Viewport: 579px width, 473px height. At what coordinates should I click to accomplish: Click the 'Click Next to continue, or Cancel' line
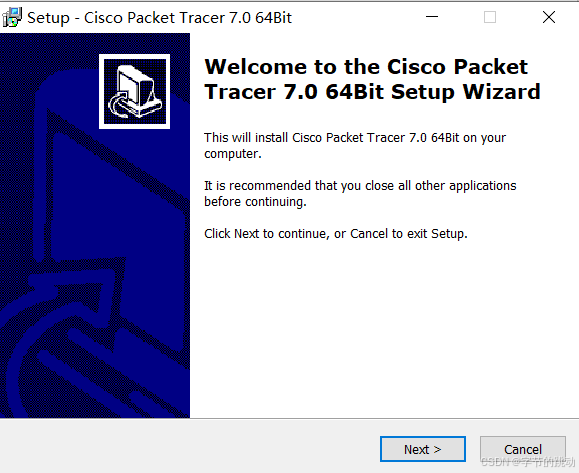[336, 234]
